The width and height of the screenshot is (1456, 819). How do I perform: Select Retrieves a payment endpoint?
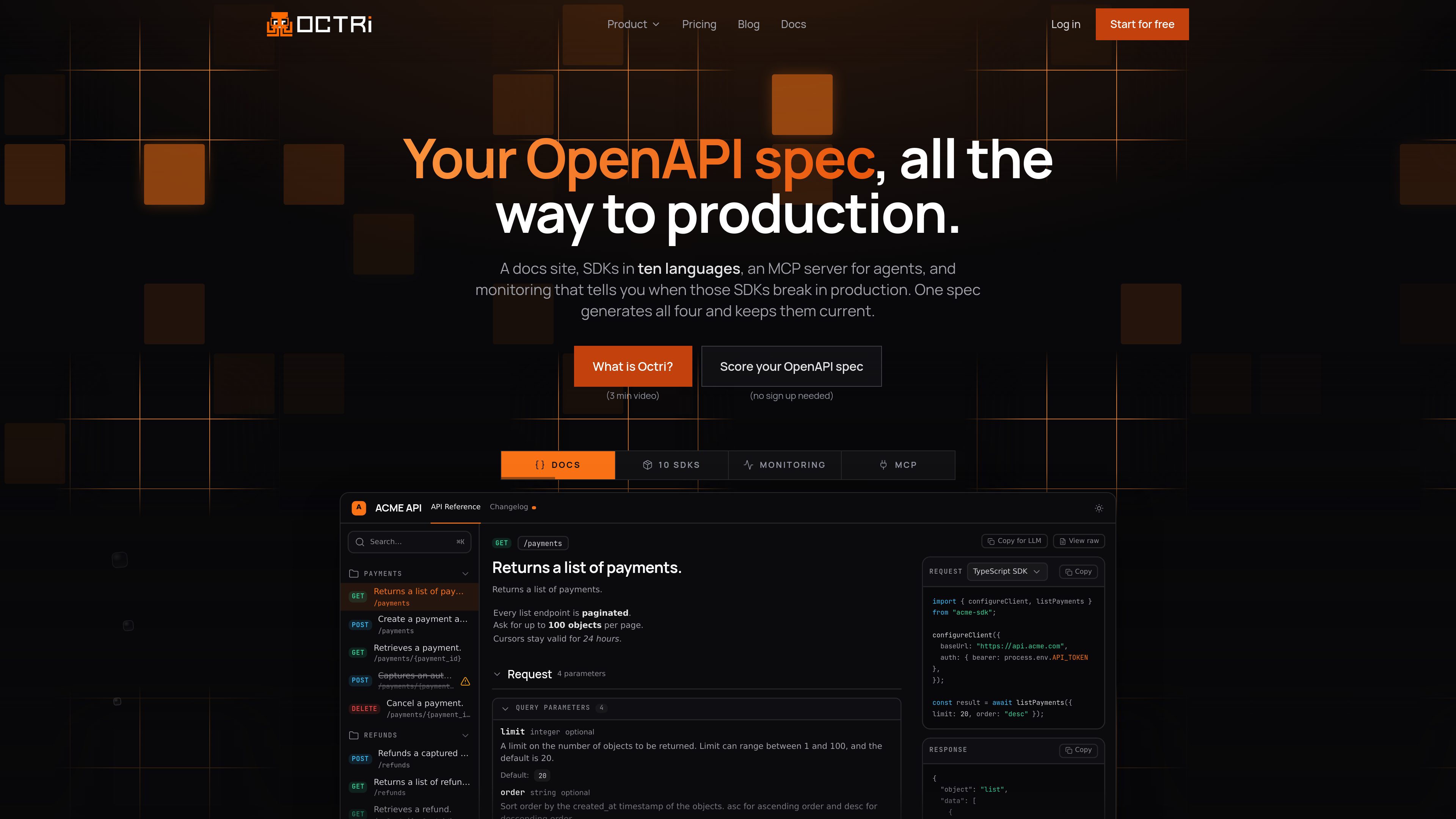[410, 653]
